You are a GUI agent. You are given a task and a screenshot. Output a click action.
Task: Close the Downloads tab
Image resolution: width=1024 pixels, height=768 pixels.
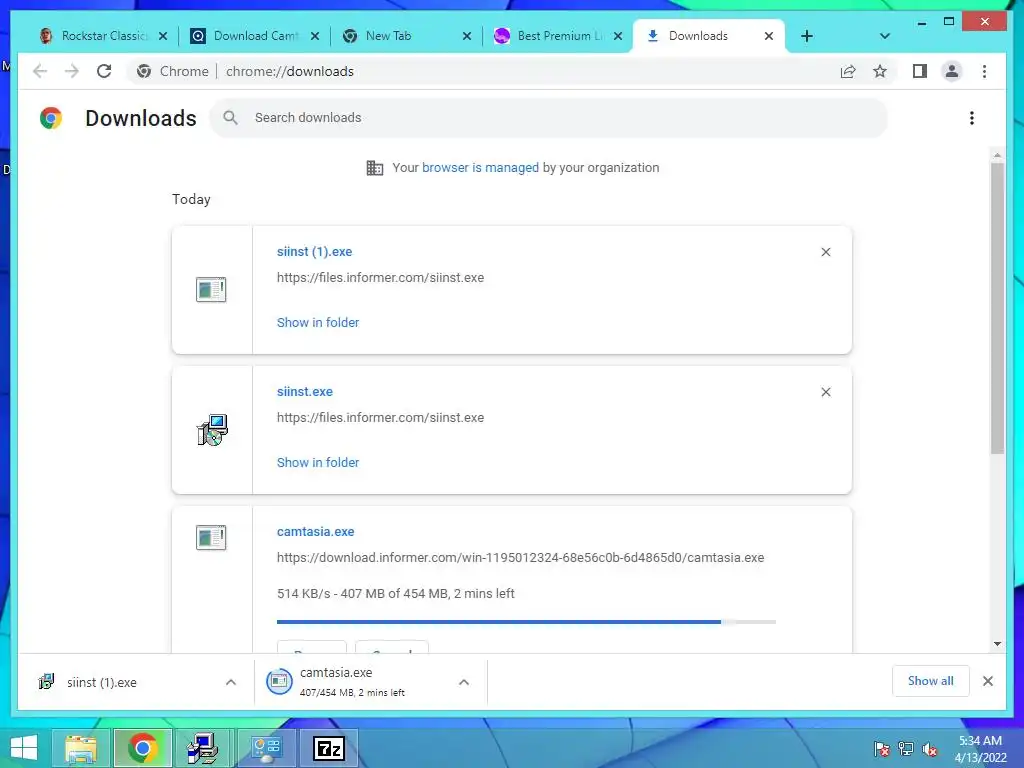point(769,36)
